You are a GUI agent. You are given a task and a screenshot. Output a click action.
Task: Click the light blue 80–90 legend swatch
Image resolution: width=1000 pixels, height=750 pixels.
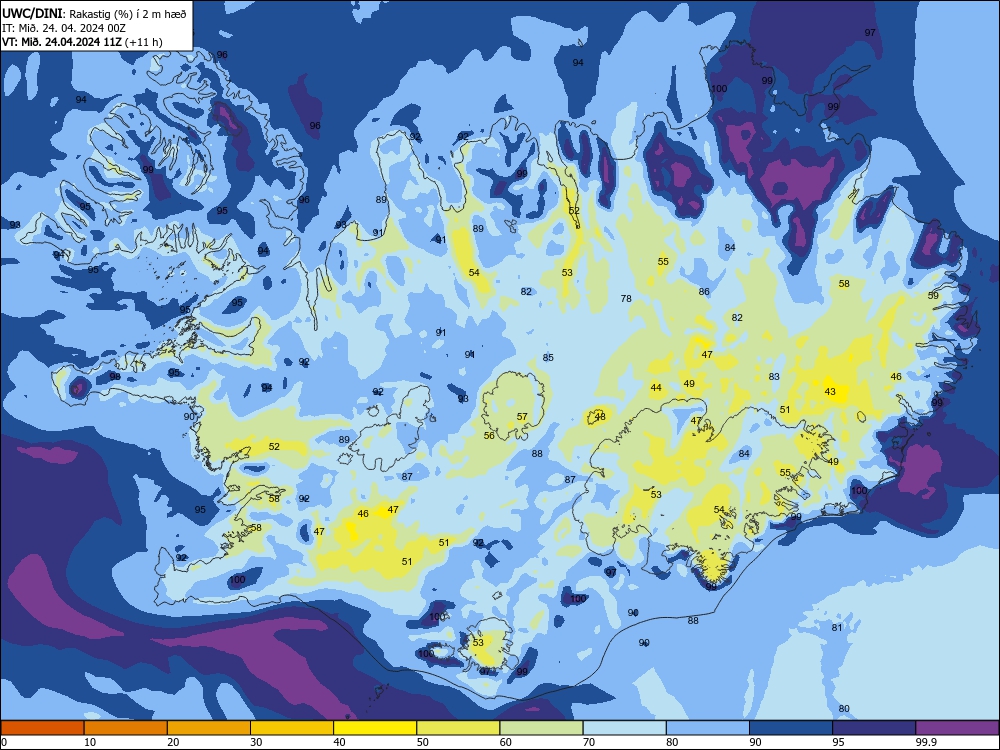point(708,728)
